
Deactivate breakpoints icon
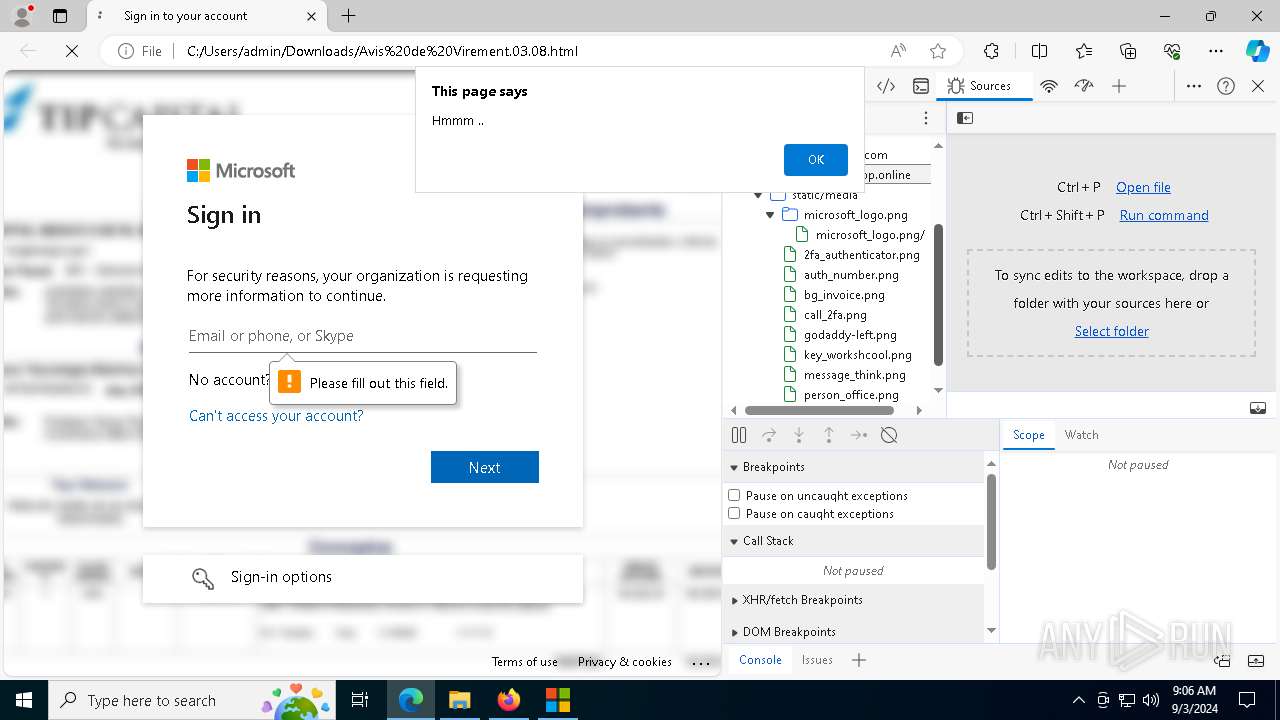889,435
